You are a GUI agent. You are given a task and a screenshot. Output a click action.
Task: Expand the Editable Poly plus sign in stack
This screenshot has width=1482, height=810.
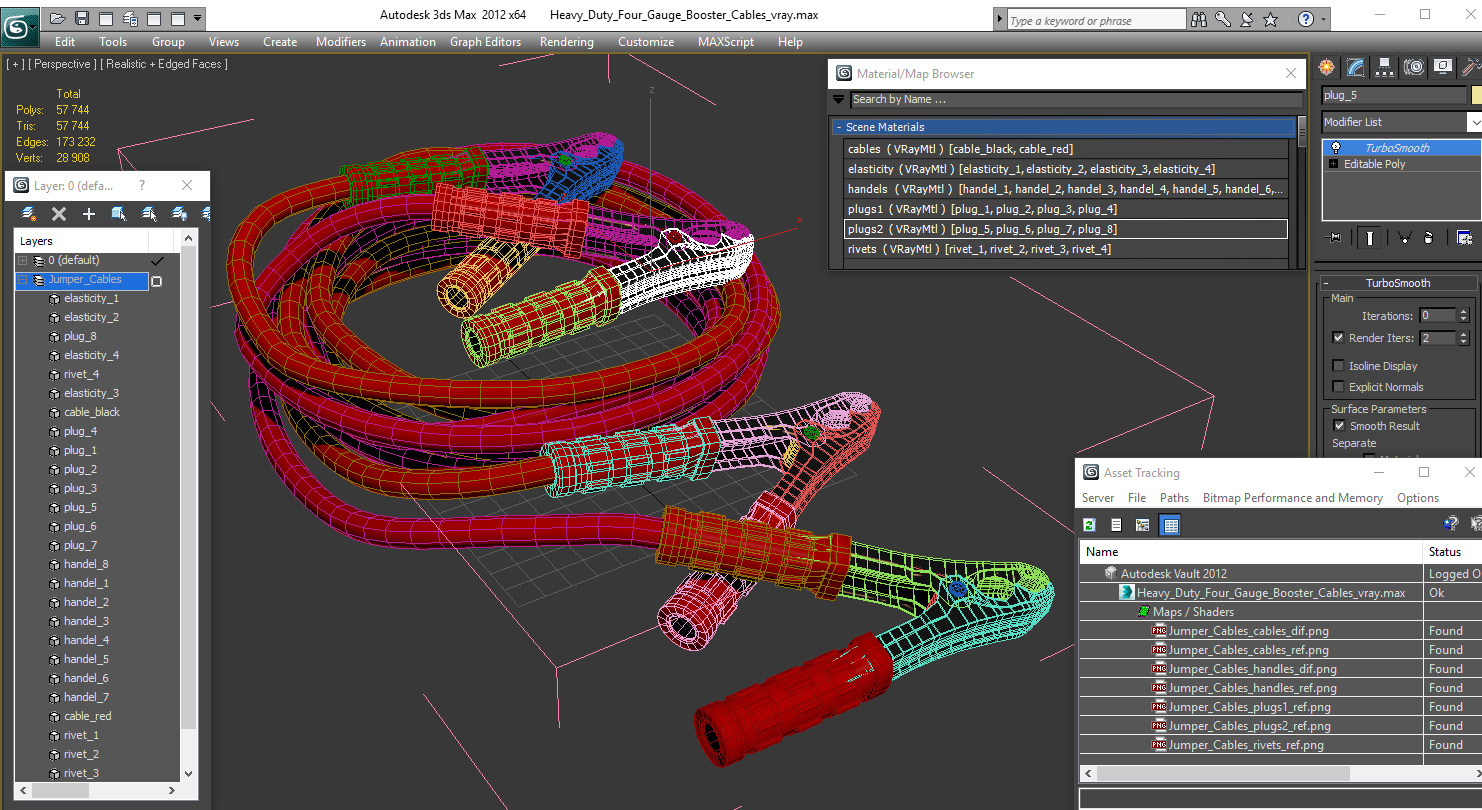(1333, 164)
